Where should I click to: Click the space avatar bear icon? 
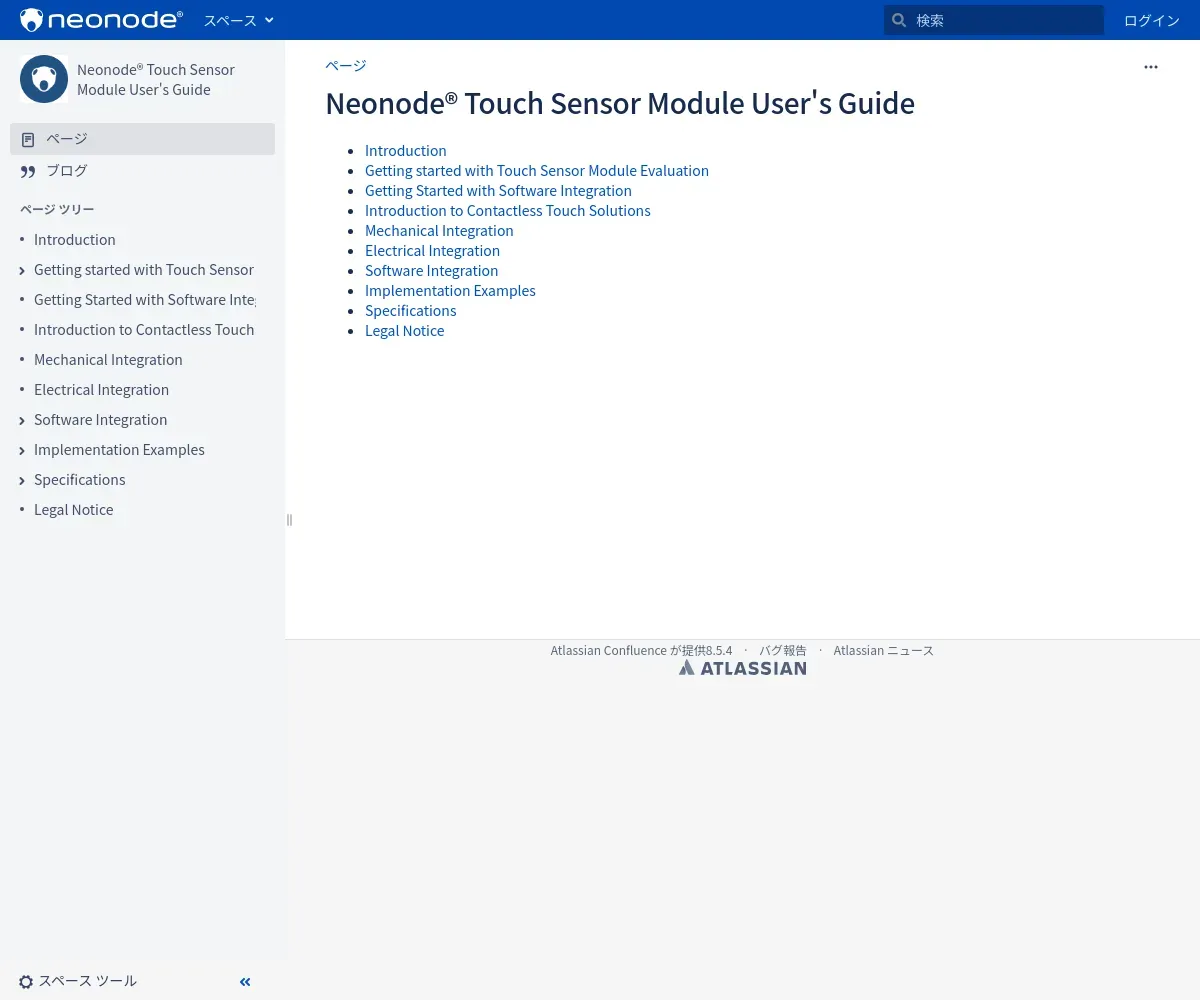coord(44,79)
